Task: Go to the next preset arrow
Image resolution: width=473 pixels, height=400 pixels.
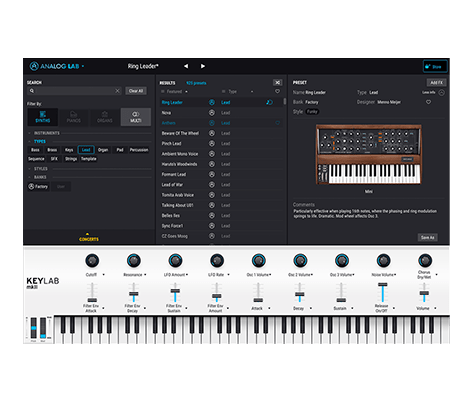Action: (x=203, y=66)
